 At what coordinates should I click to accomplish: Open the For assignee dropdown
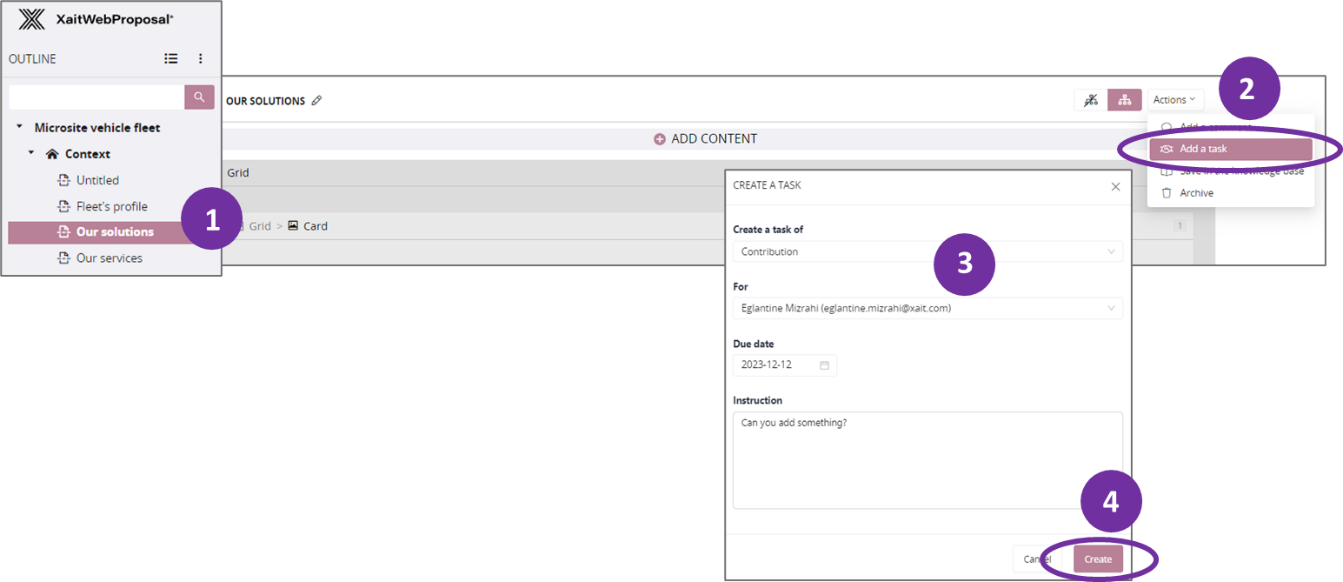point(926,308)
